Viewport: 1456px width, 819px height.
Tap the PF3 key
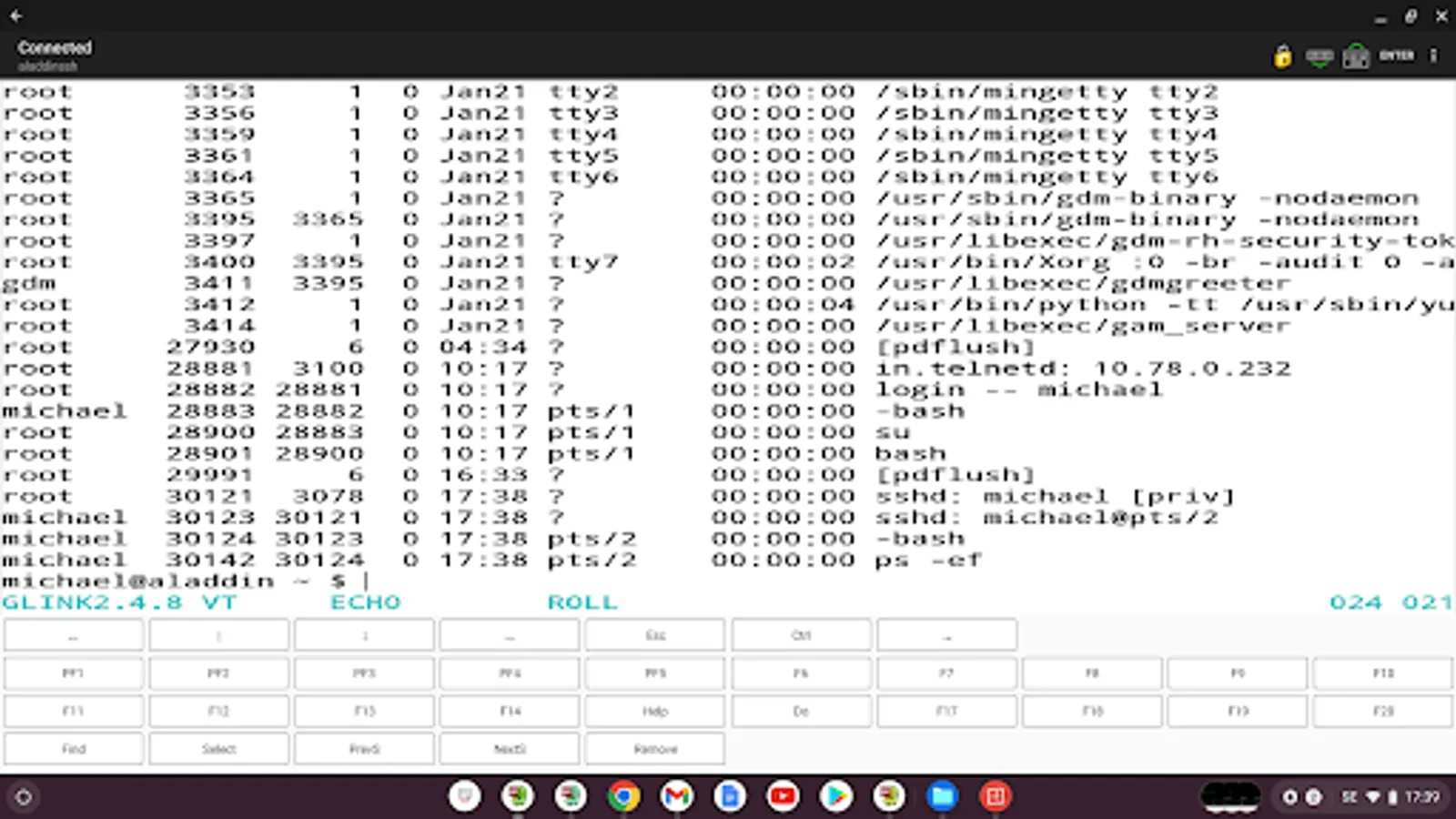(364, 673)
